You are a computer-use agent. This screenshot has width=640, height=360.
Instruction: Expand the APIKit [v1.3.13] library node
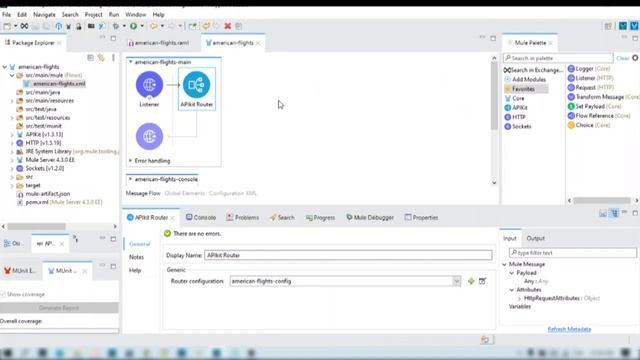[12, 135]
